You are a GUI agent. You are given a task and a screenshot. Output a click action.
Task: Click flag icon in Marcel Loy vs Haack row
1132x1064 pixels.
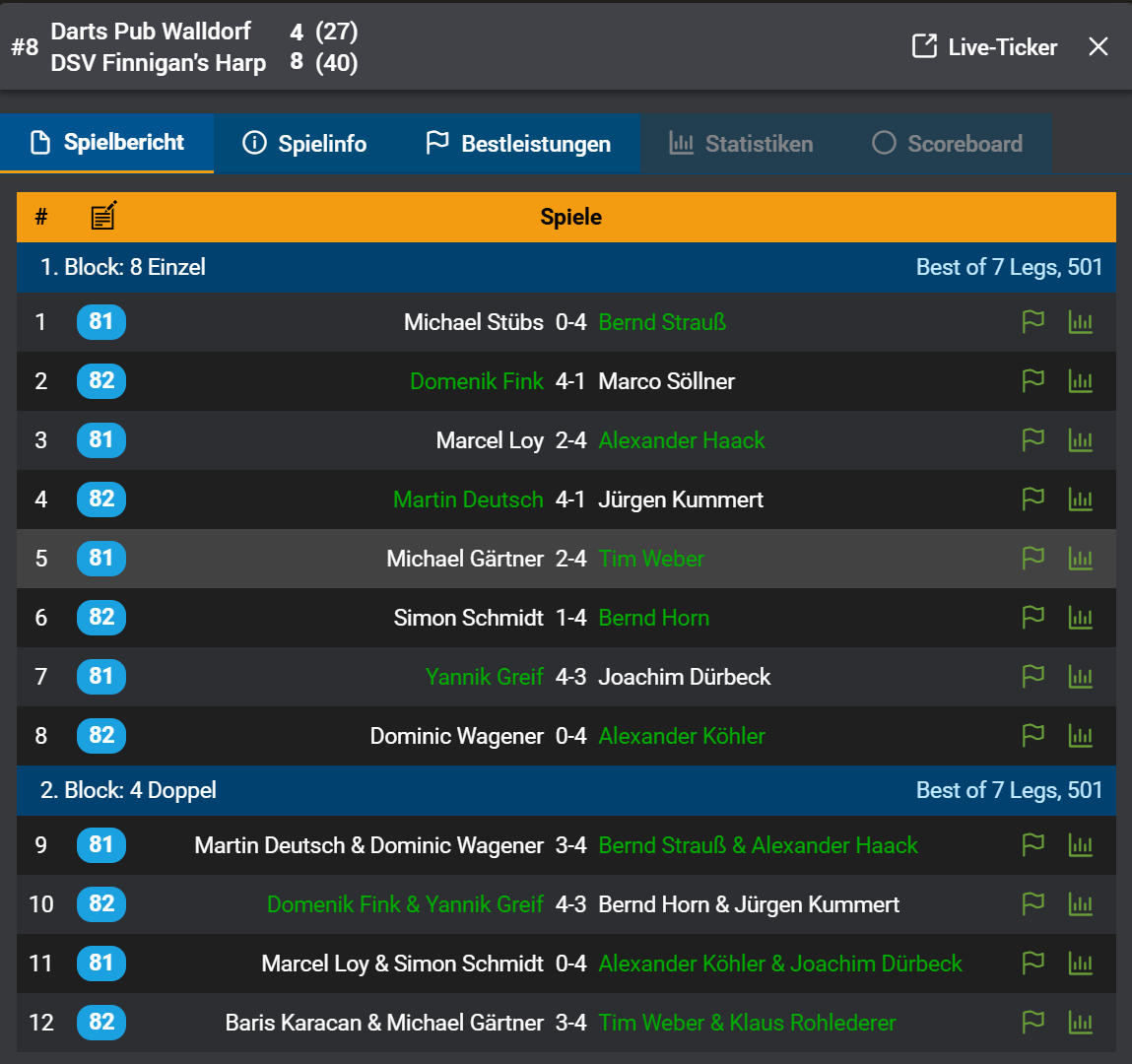point(1032,440)
